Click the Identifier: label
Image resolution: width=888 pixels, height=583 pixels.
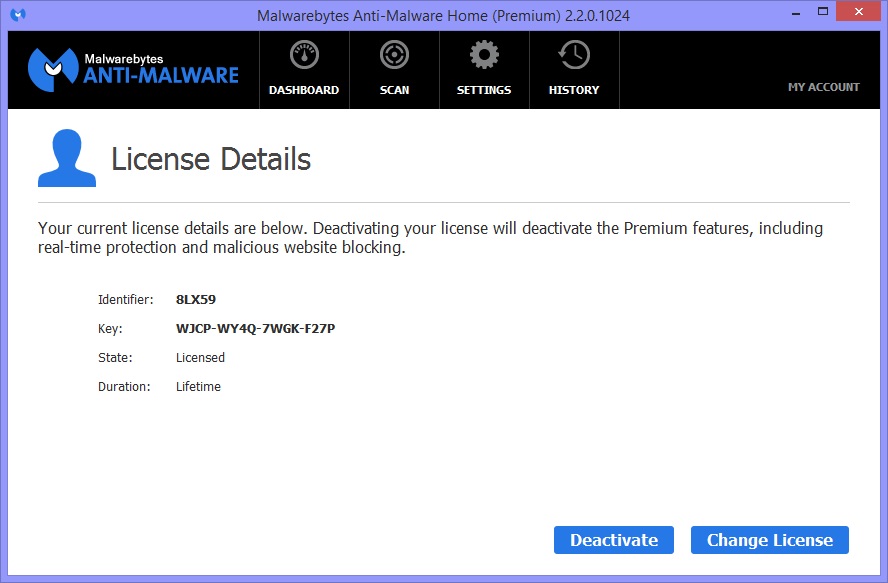pos(126,299)
